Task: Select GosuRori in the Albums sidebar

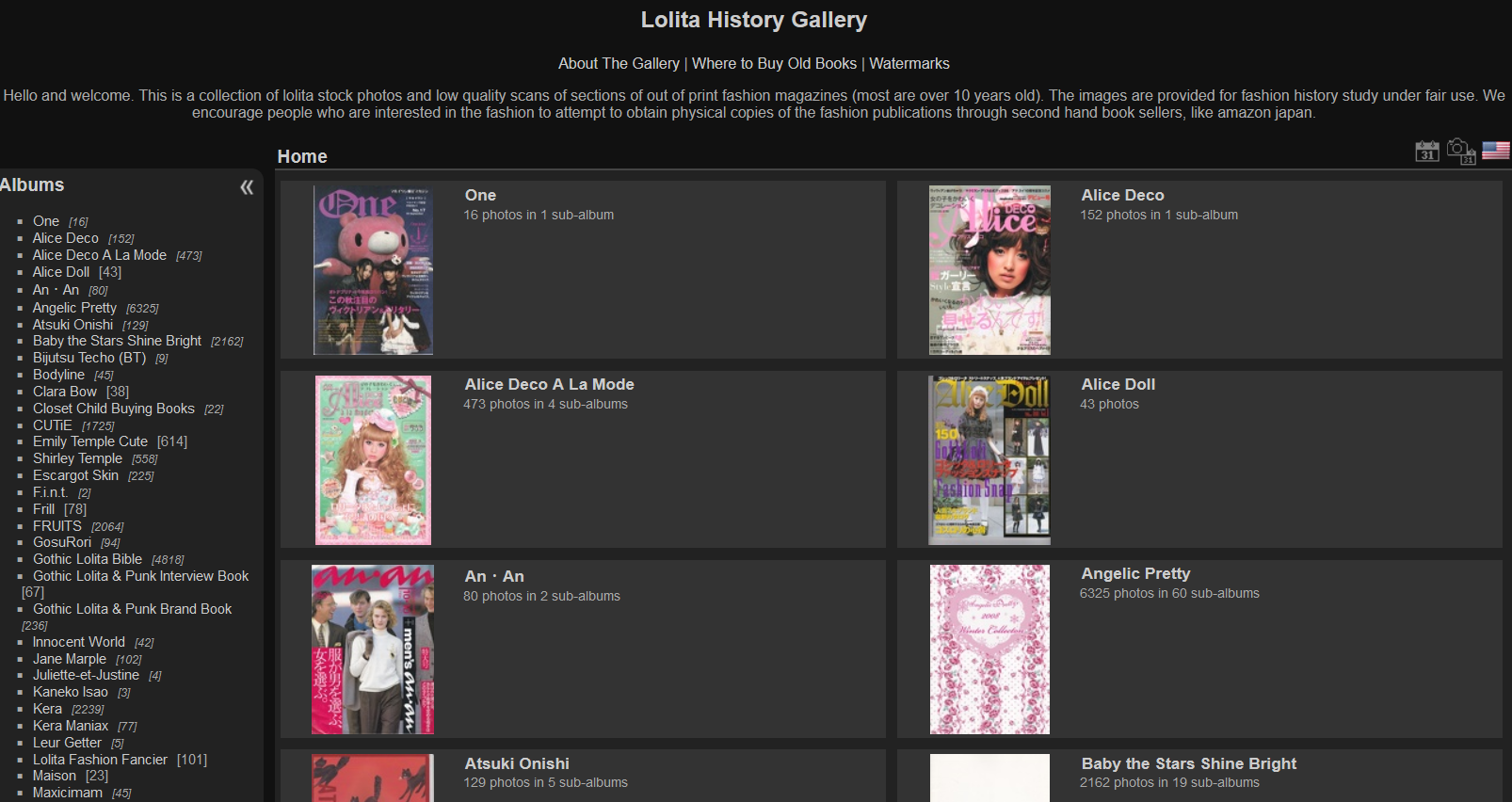Action: (62, 542)
